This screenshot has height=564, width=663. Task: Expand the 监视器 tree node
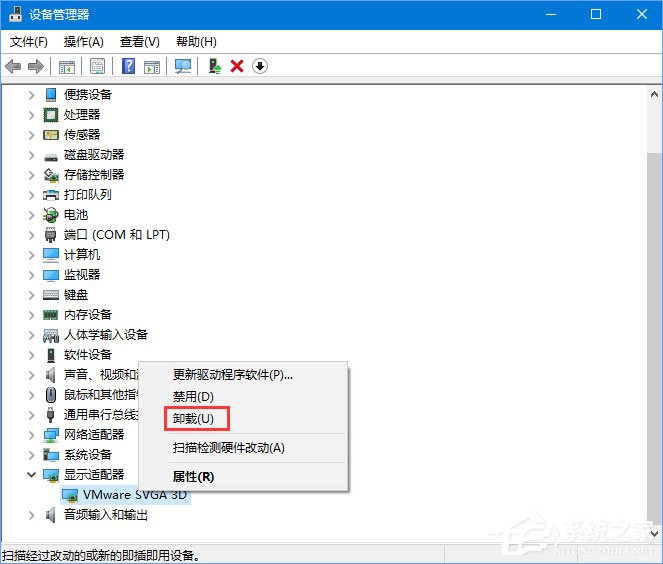click(x=32, y=275)
